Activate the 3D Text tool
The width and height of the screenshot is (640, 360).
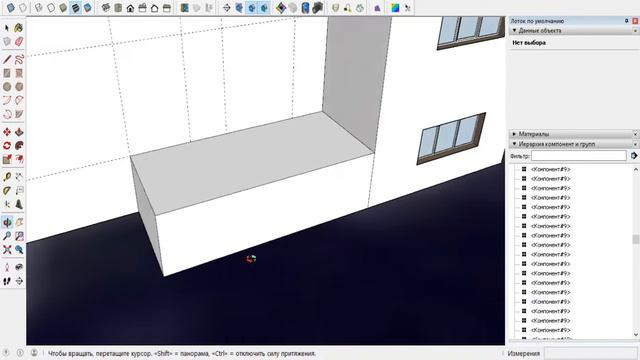(19, 204)
